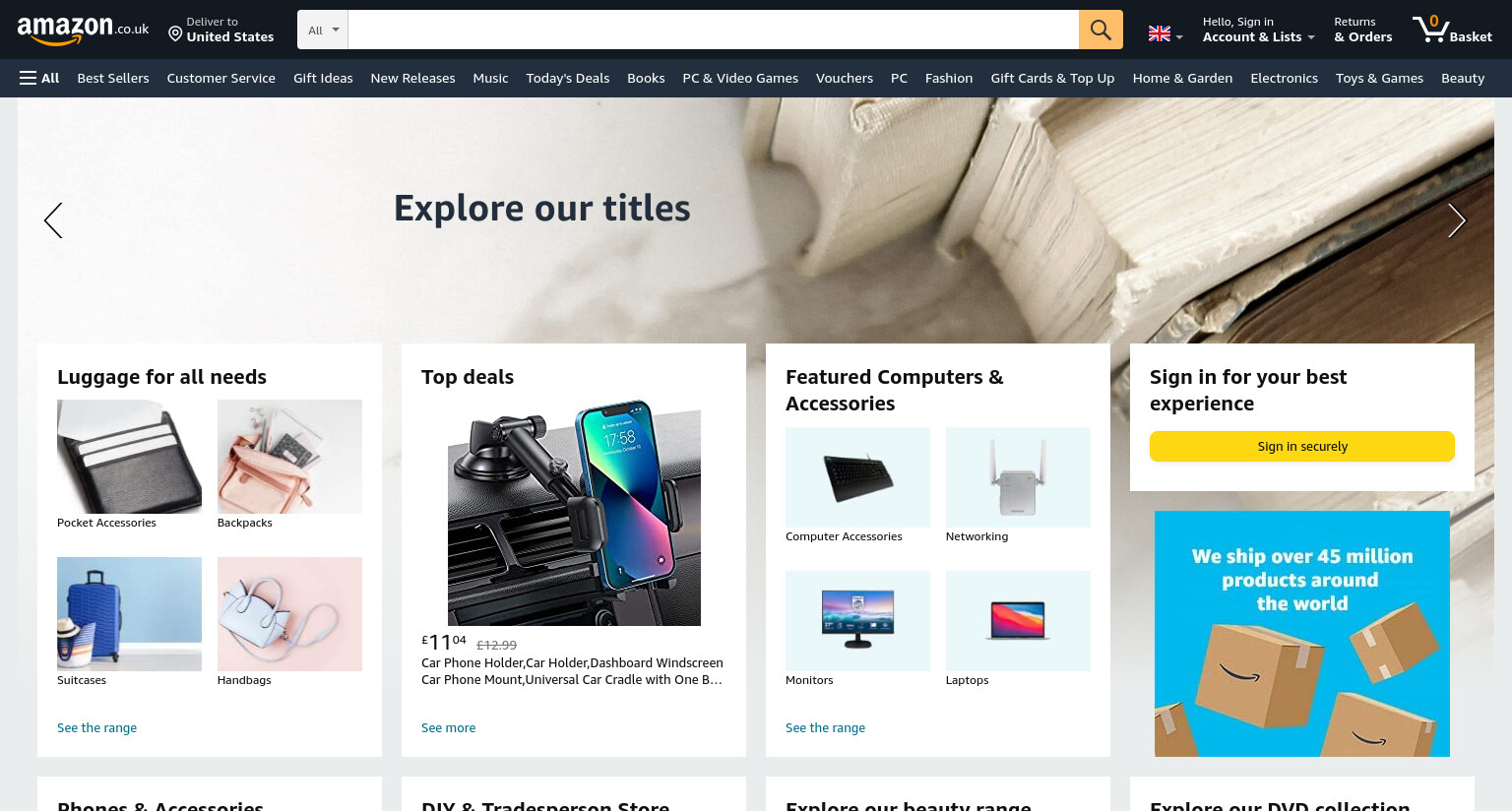Open See more under Top deals

point(448,728)
